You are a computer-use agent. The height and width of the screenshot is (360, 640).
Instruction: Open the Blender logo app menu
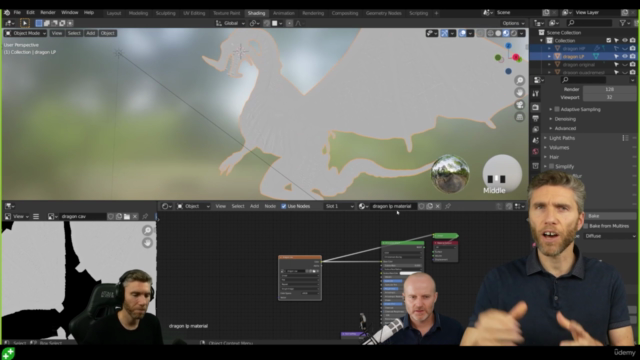tap(7, 13)
